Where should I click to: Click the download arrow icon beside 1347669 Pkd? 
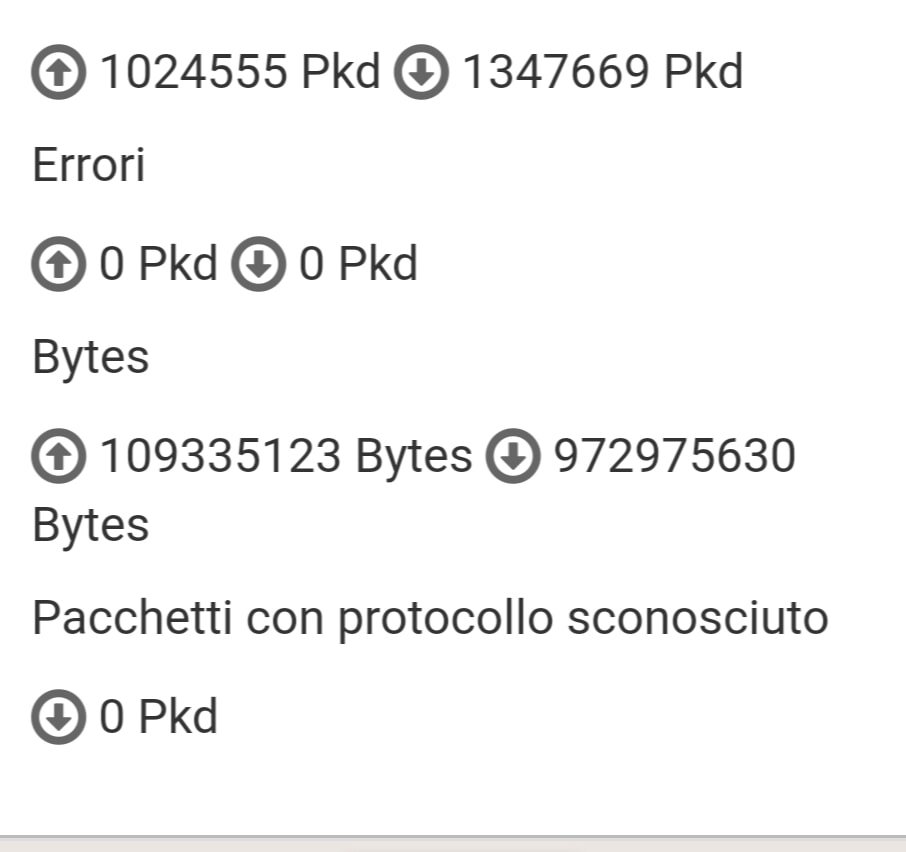point(421,72)
